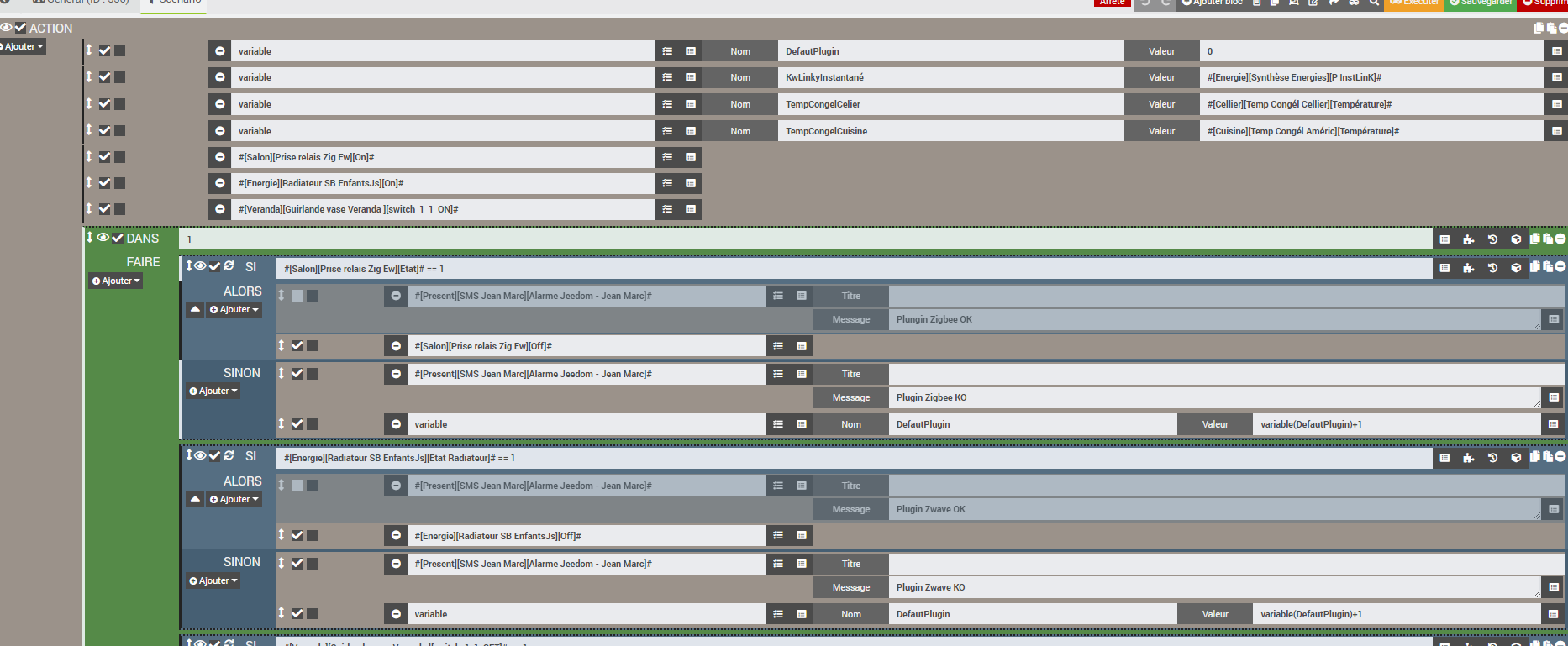Screen dimensions: 1568x646
Task: Toggle repeat icon on the Radiateur SB EnfantsJs SI block
Action: point(229,455)
